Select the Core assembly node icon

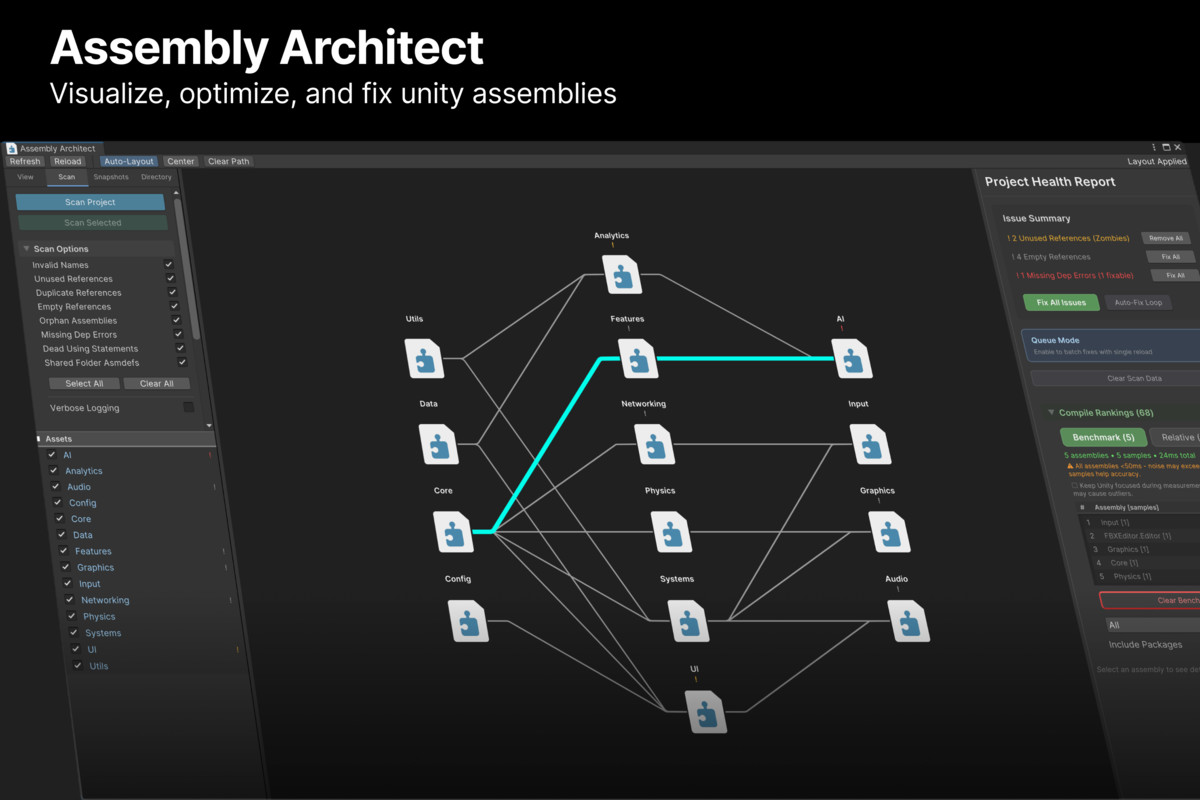pyautogui.click(x=455, y=533)
